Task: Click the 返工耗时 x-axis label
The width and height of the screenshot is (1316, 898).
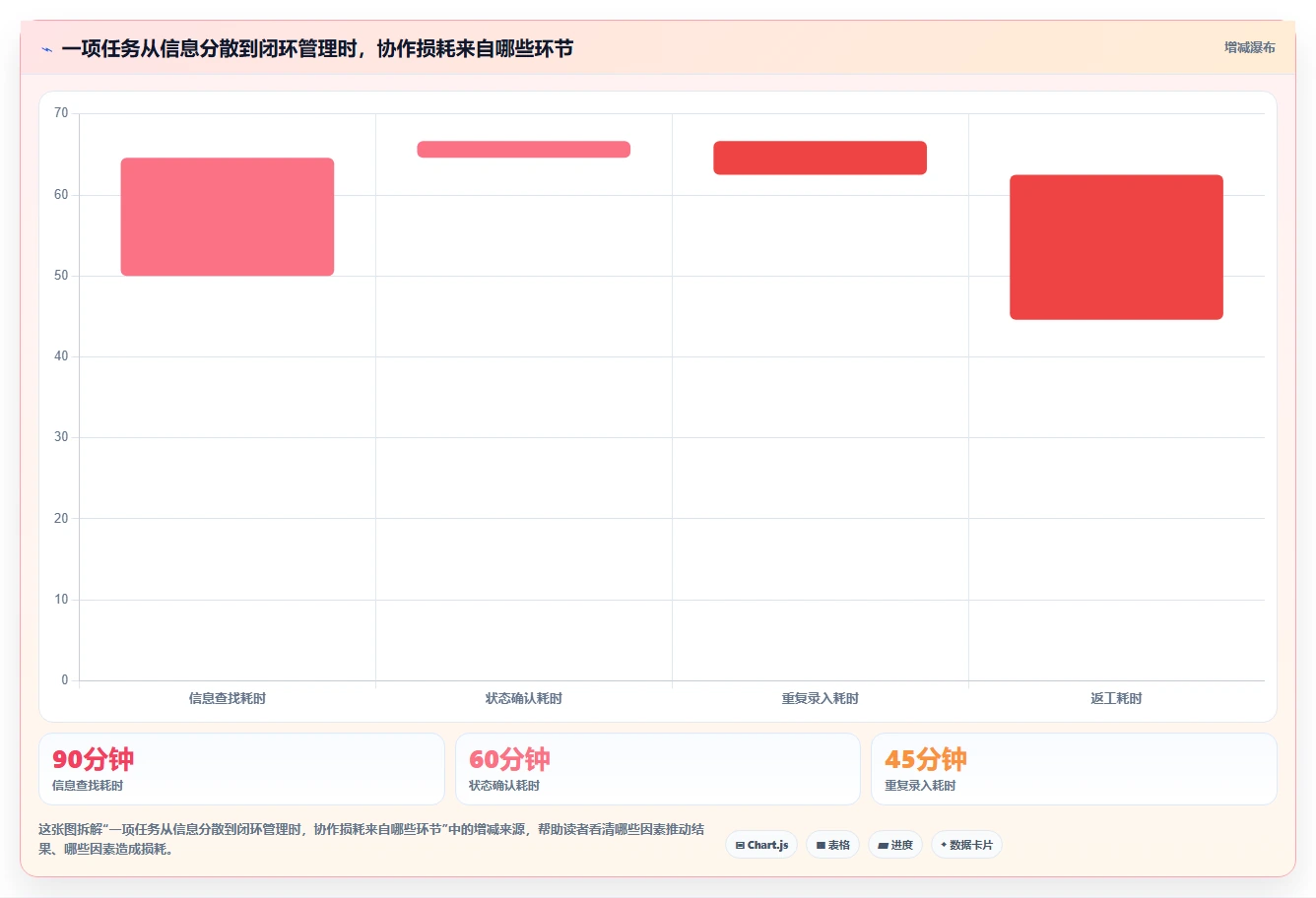Action: pyautogui.click(x=1116, y=698)
